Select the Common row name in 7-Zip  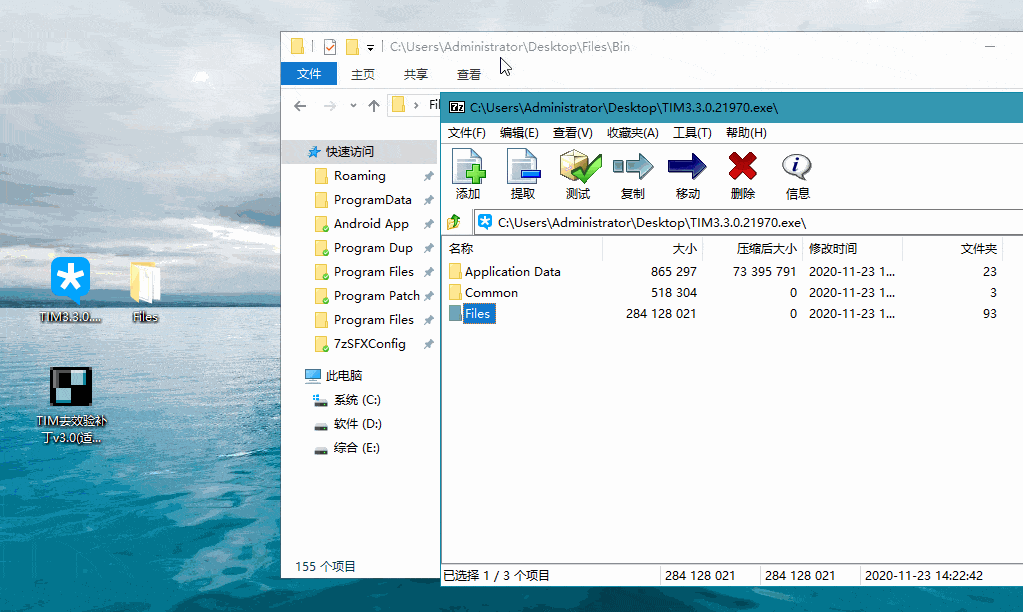(491, 292)
